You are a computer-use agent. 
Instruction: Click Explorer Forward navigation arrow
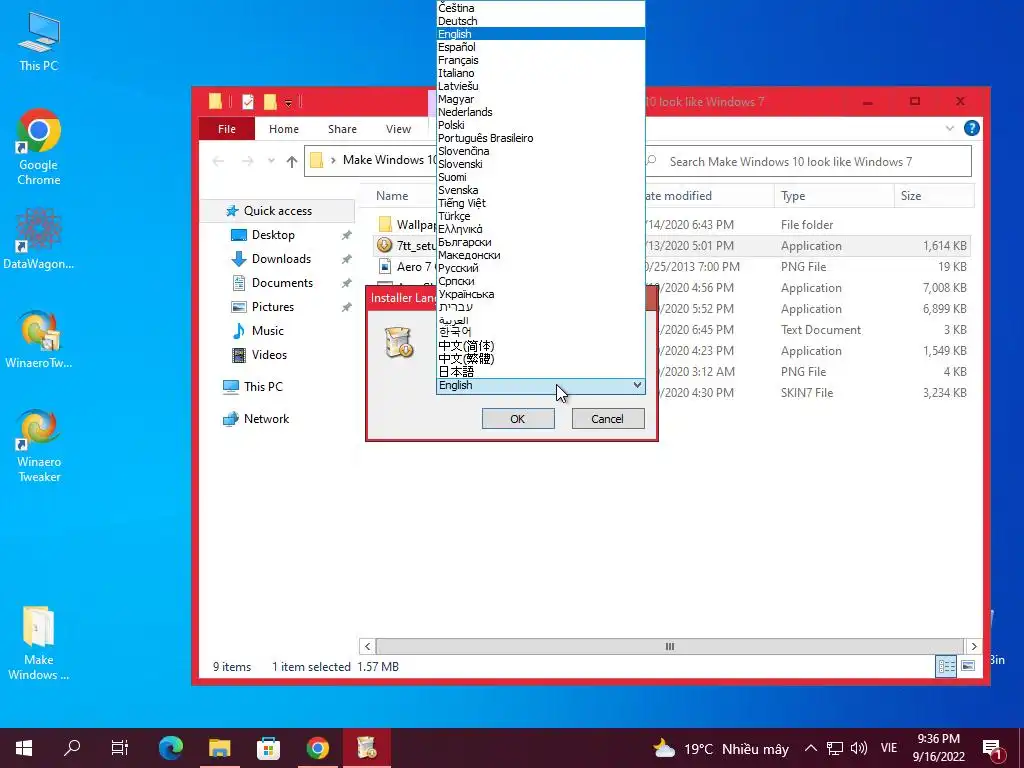click(x=248, y=161)
